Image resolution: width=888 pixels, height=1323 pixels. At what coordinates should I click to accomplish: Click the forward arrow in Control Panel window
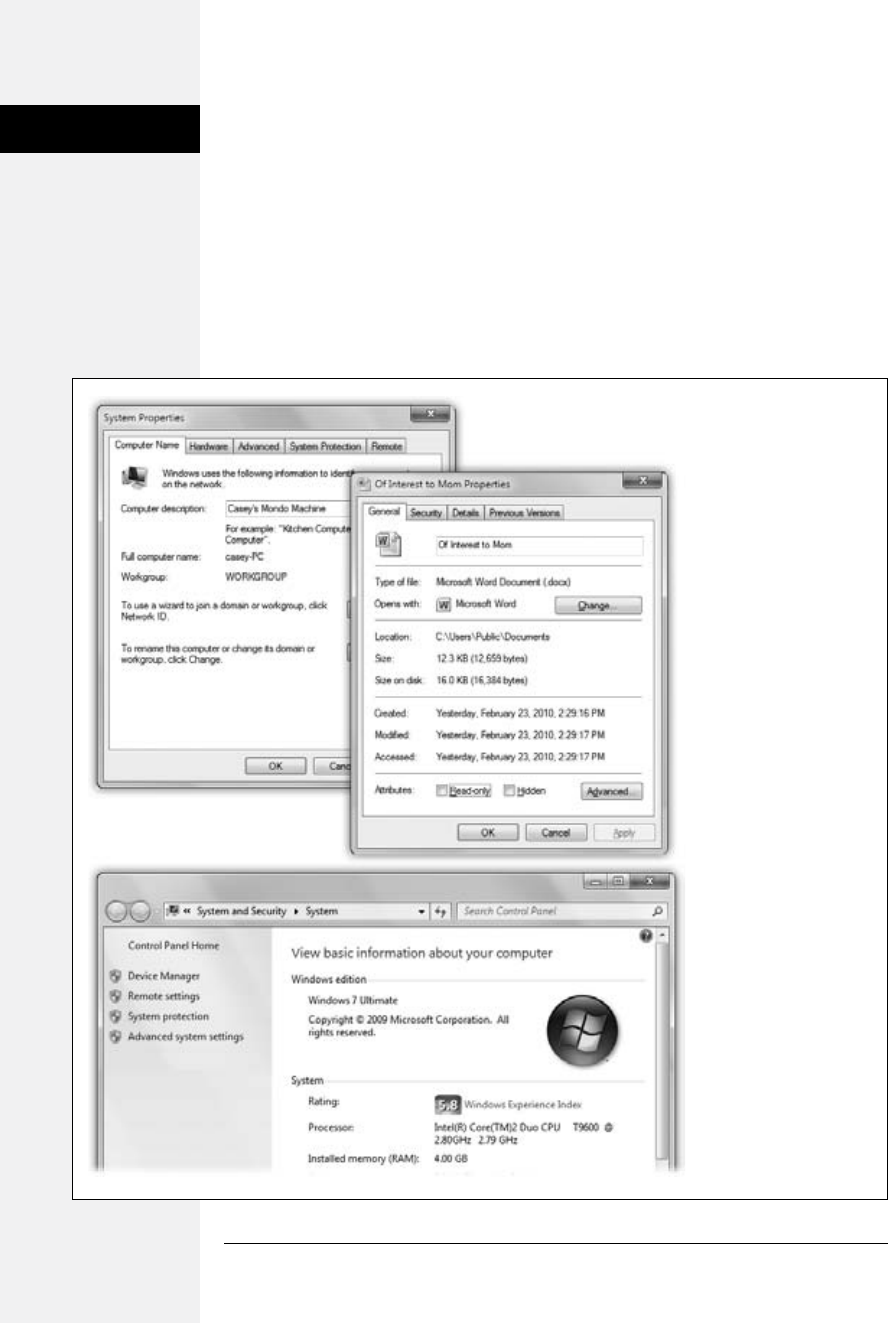tap(142, 912)
